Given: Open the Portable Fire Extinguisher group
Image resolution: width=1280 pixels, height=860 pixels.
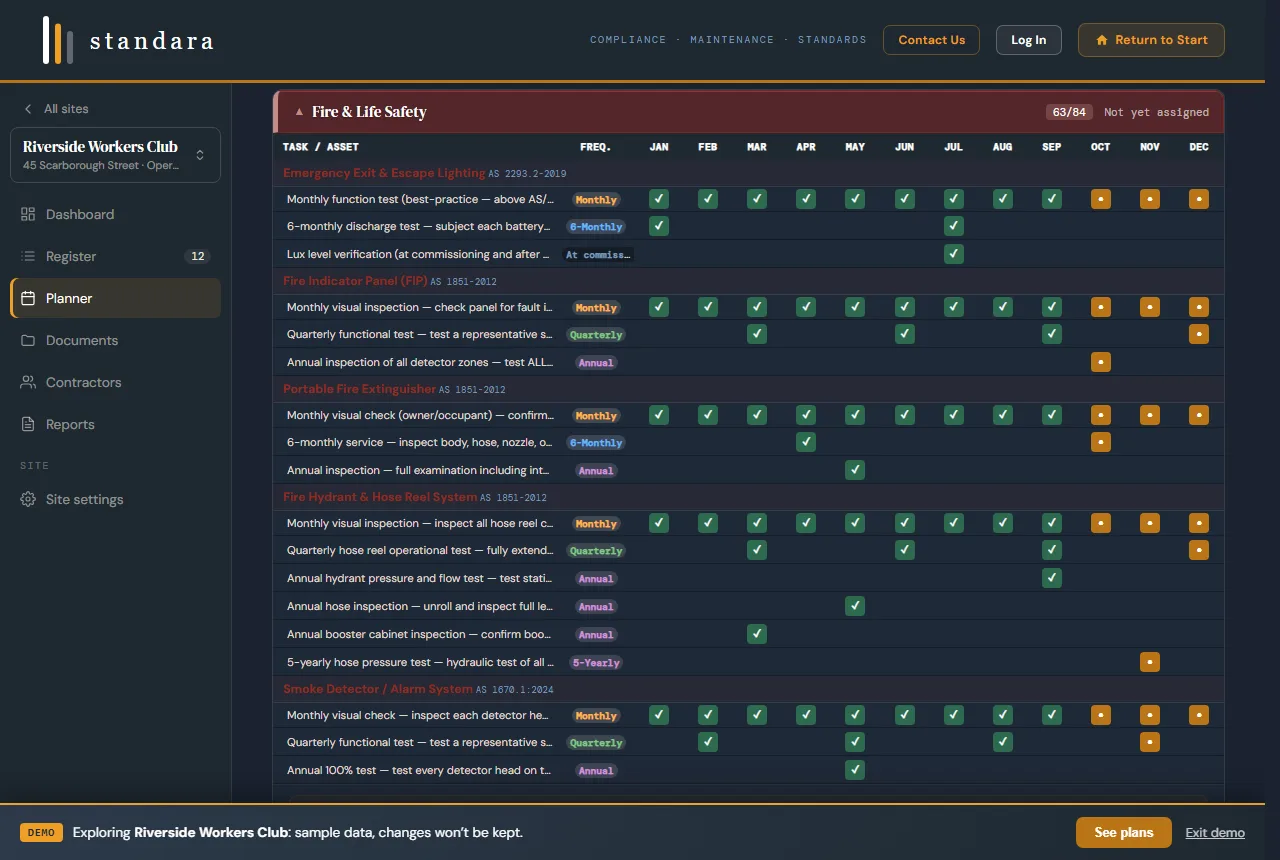Looking at the screenshot, I should (x=748, y=389).
